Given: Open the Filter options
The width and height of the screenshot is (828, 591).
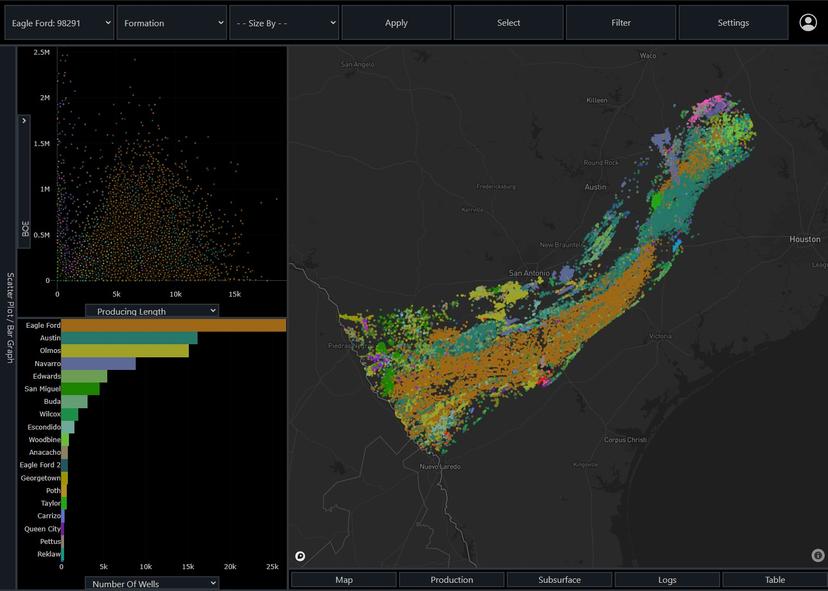Looking at the screenshot, I should point(621,21).
